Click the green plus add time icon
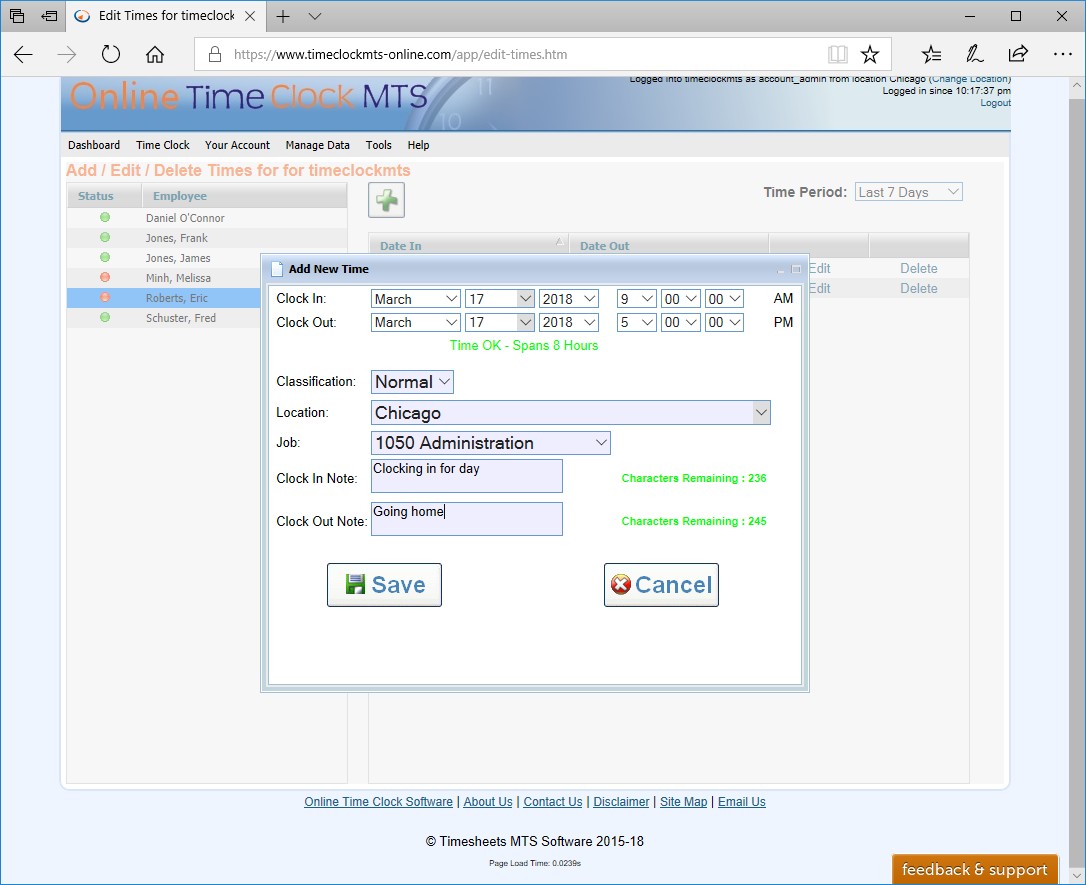Image resolution: width=1086 pixels, height=885 pixels. click(386, 200)
